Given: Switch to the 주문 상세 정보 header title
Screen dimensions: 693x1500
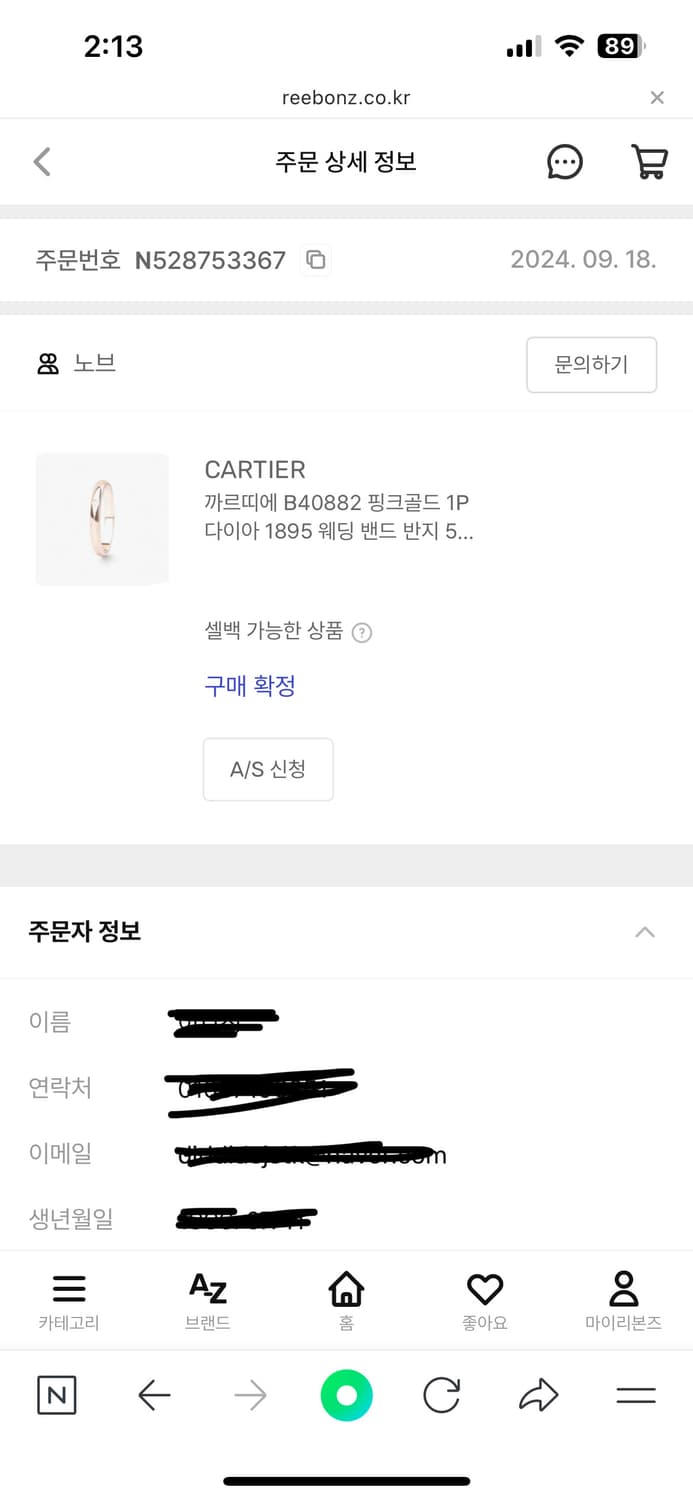Looking at the screenshot, I should click(346, 162).
